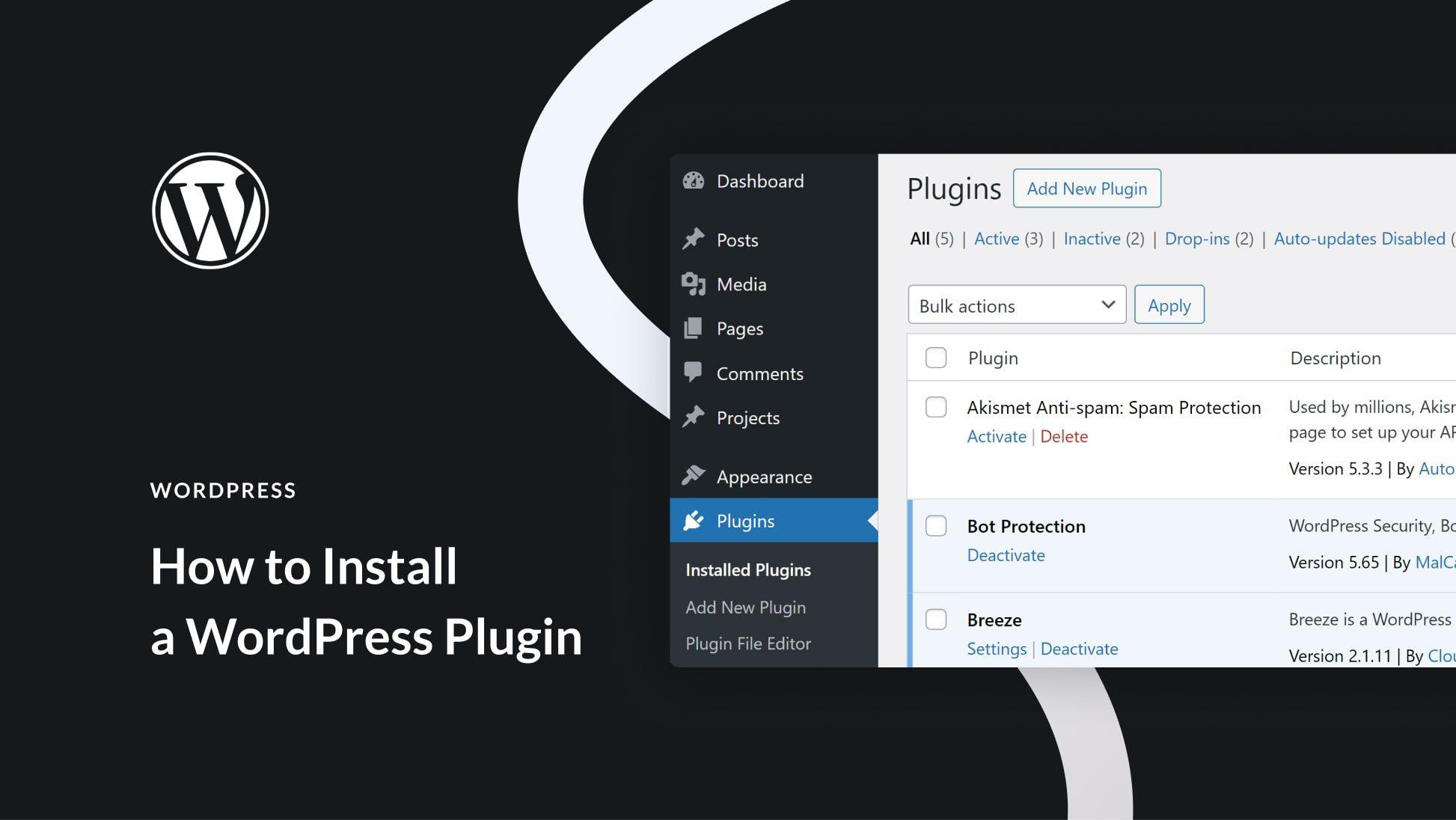Toggle checkbox for Bot Protection plugin
The image size is (1456, 820).
coord(935,525)
